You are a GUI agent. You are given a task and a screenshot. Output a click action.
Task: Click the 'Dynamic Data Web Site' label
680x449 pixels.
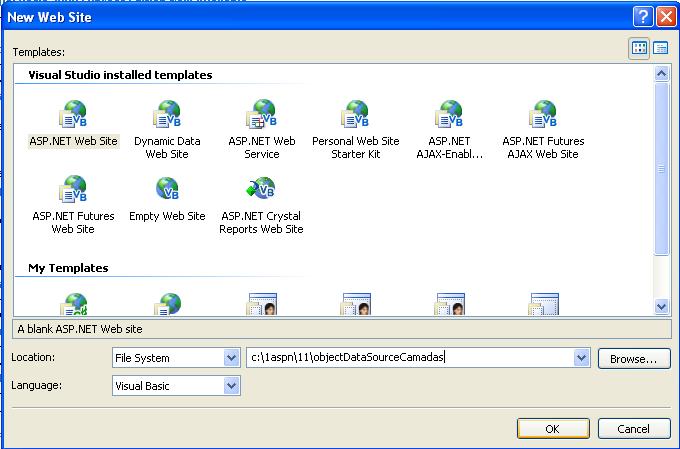click(167, 147)
